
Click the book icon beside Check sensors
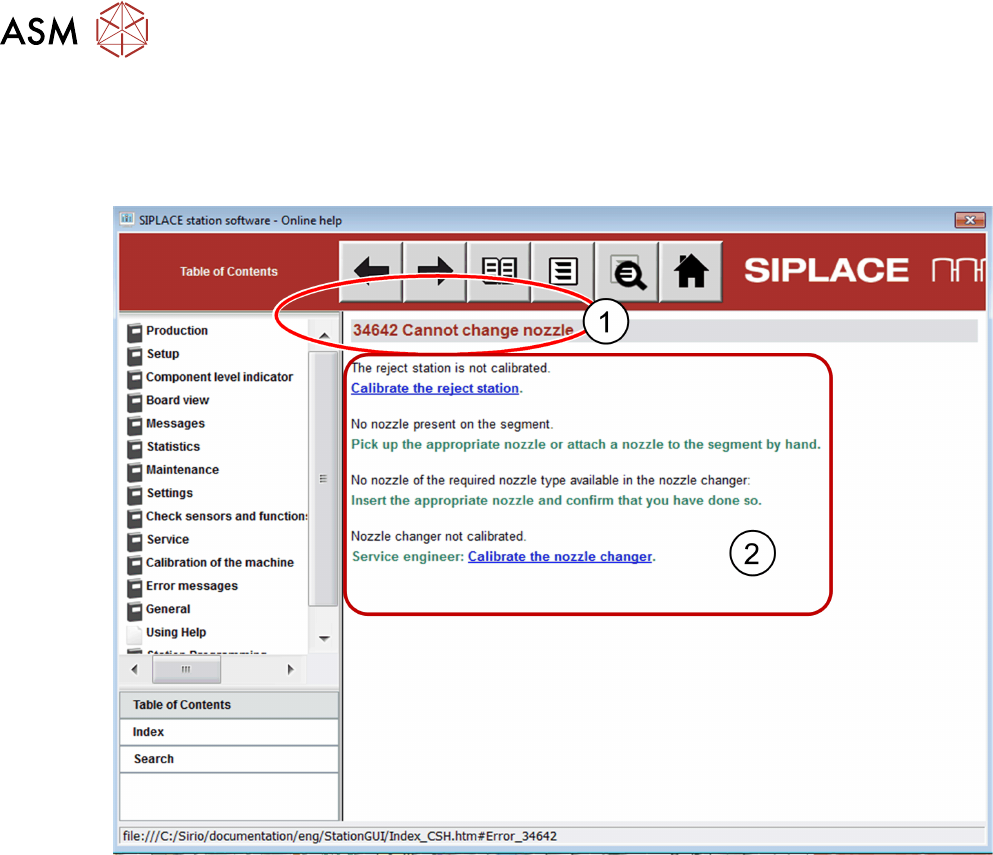pyautogui.click(x=134, y=517)
